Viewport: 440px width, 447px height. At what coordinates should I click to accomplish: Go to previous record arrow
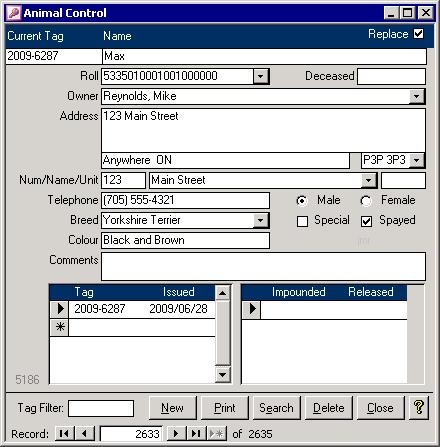pos(85,433)
